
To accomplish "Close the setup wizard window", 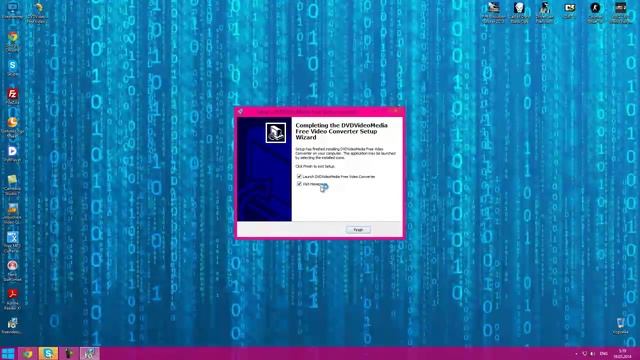I will (x=396, y=111).
